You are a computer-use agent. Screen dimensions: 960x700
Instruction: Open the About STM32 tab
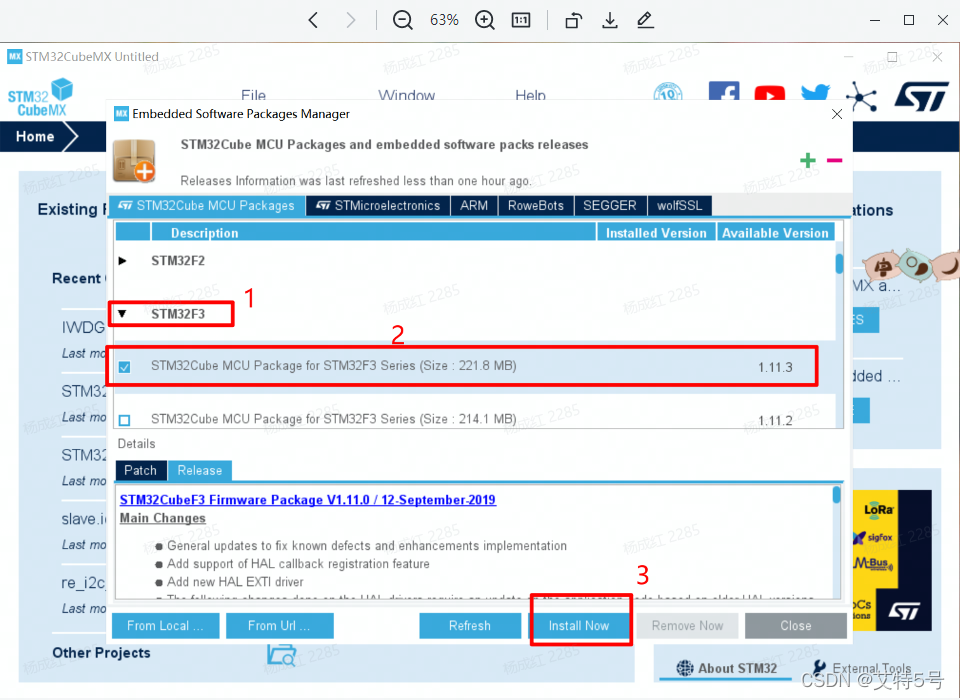727,668
